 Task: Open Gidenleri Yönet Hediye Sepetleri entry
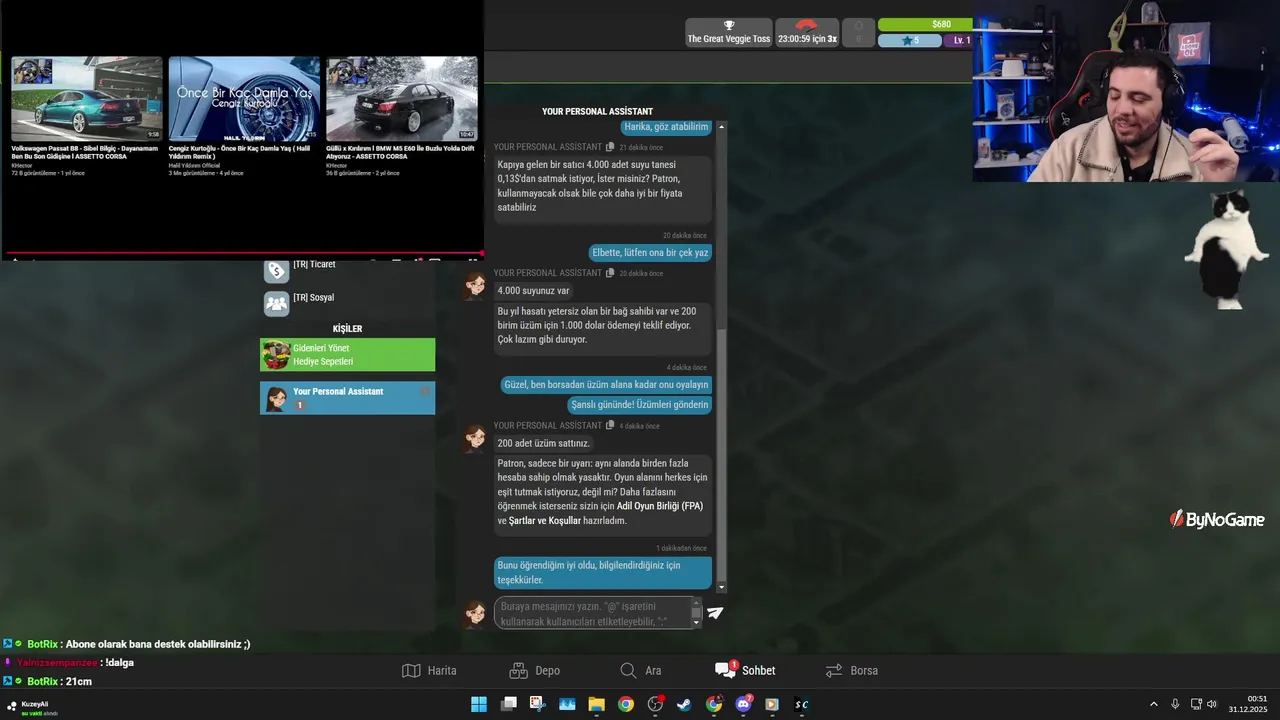pos(348,354)
